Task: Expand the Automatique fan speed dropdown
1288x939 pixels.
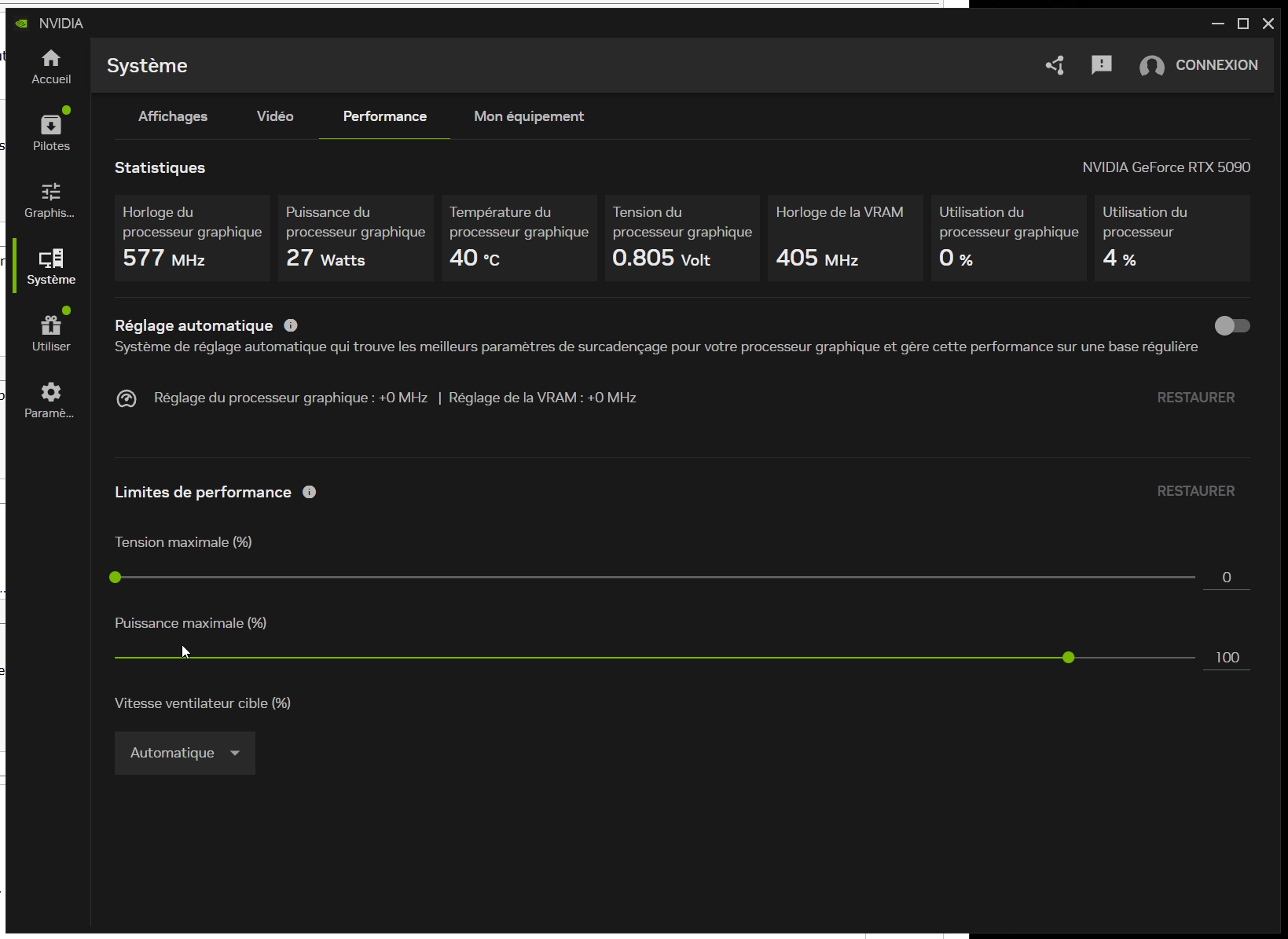Action: 185,753
